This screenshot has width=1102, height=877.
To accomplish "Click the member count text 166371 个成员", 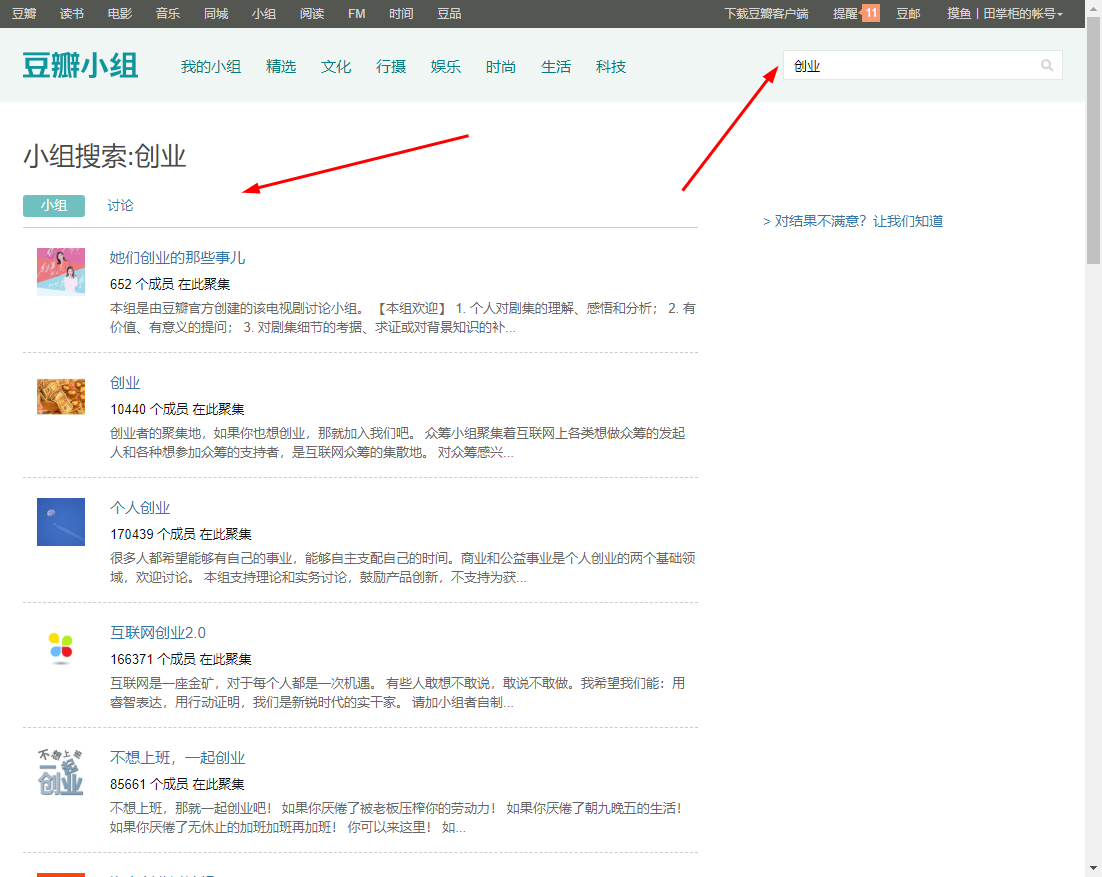I will point(153,659).
